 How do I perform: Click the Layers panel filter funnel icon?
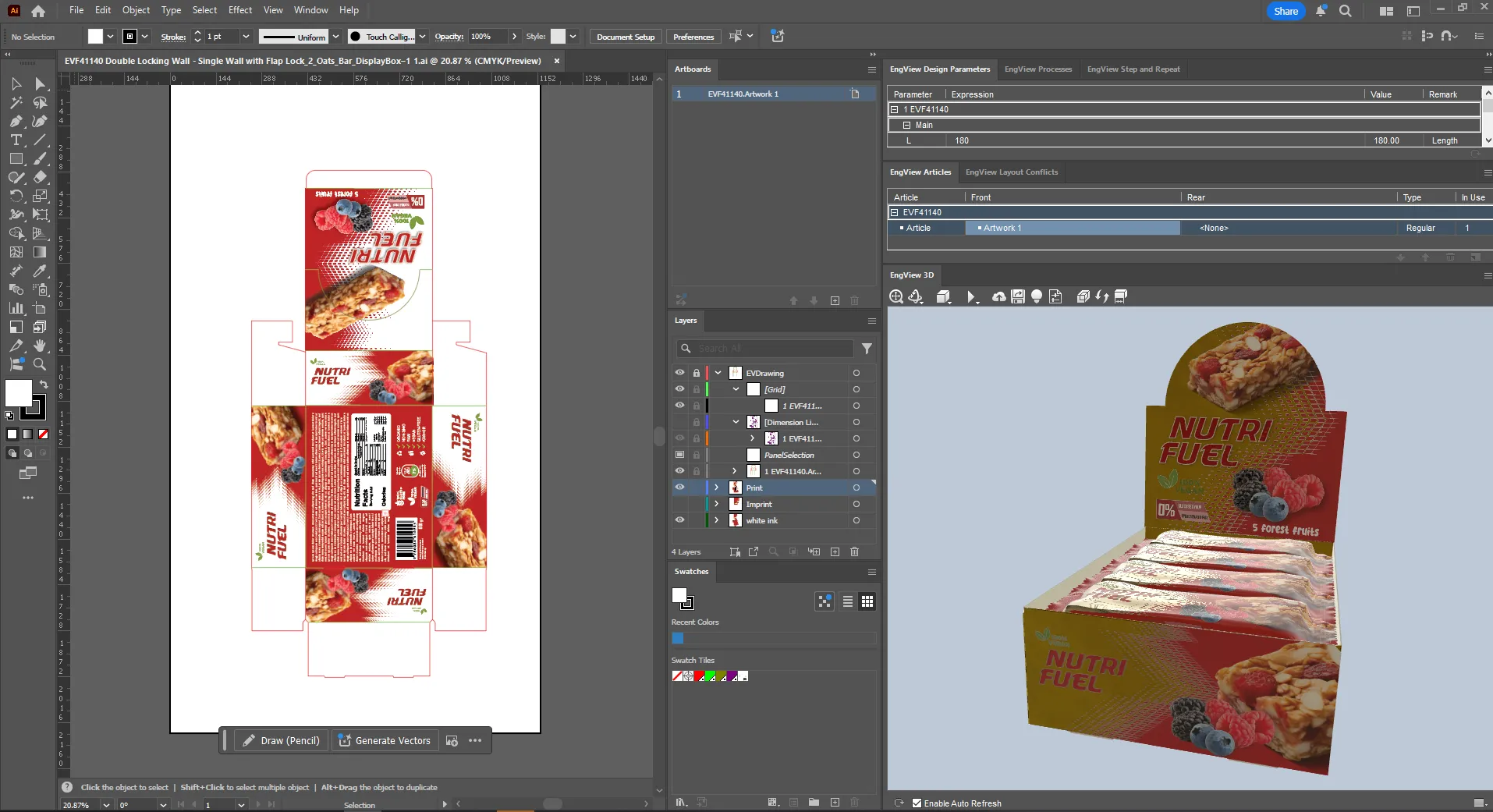(867, 349)
